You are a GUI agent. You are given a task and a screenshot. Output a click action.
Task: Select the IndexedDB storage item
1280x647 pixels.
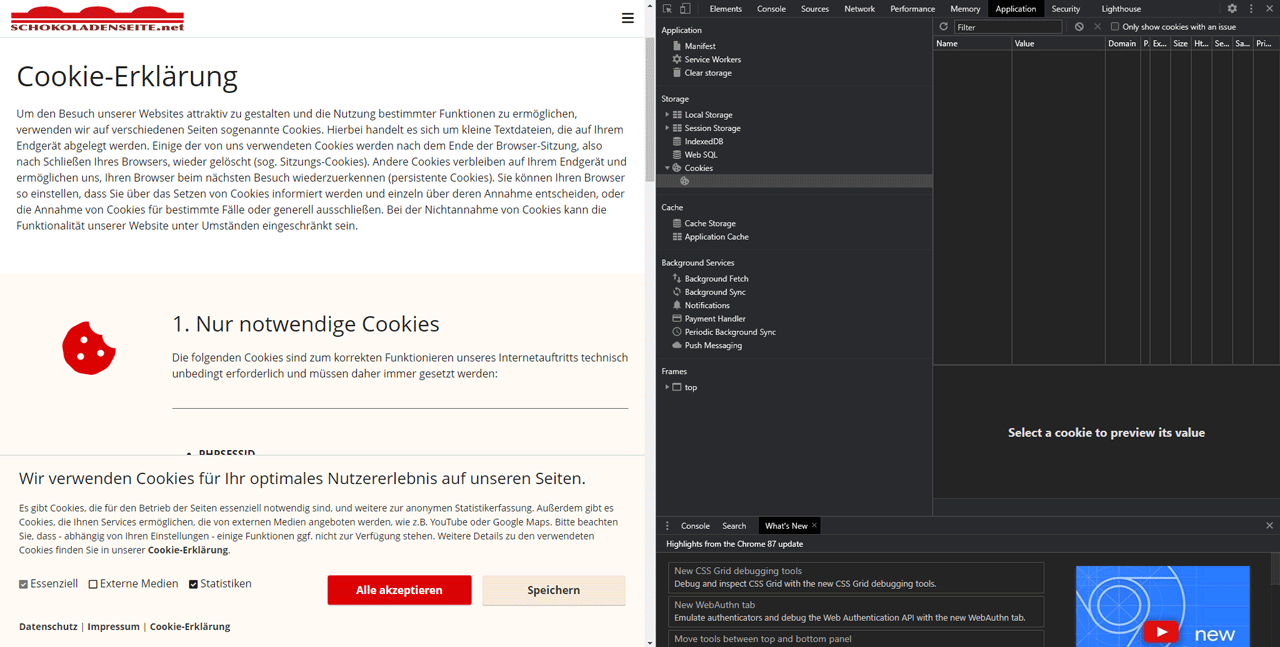tap(702, 141)
